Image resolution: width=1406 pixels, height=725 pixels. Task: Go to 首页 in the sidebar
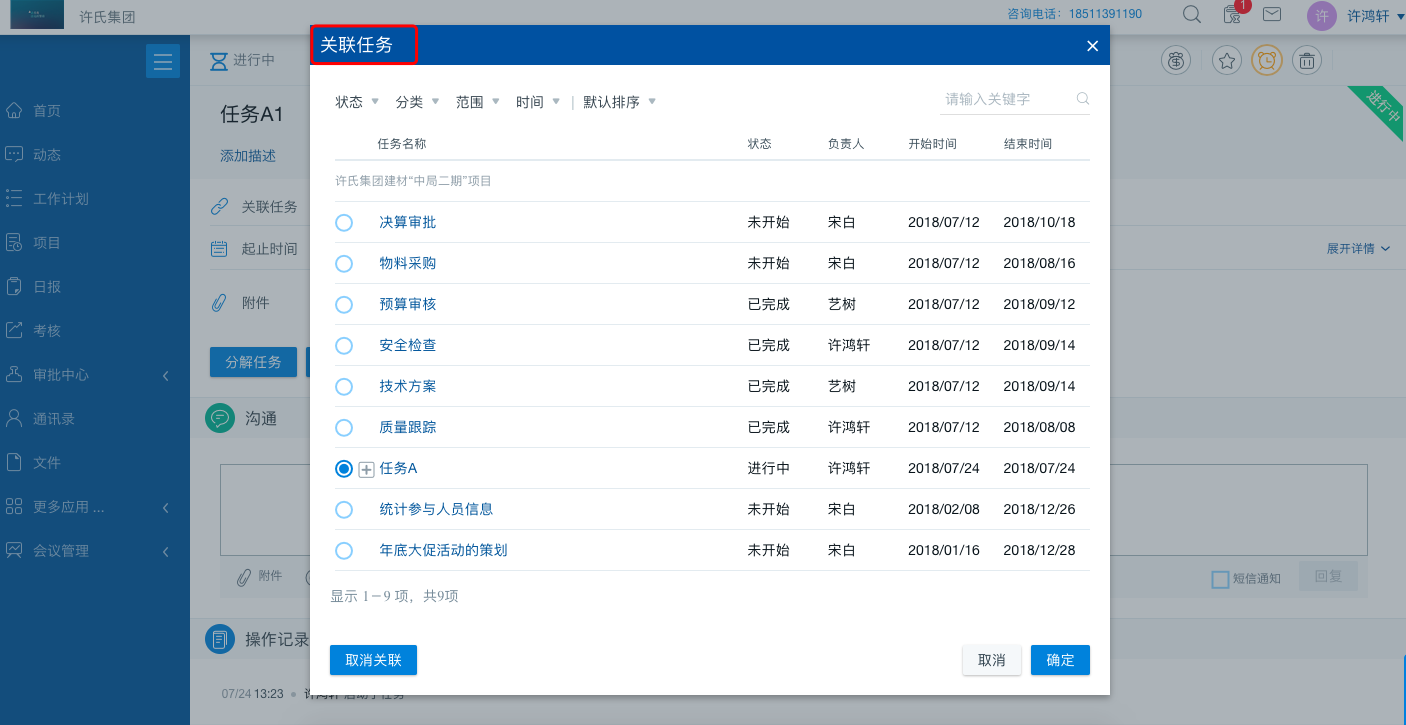tap(47, 111)
